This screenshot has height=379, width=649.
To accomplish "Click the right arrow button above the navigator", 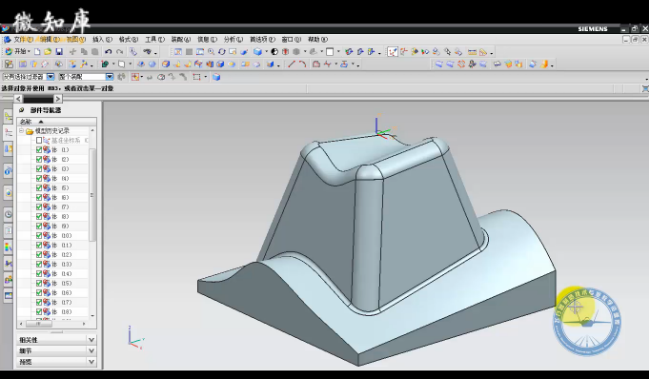I will (x=58, y=99).
